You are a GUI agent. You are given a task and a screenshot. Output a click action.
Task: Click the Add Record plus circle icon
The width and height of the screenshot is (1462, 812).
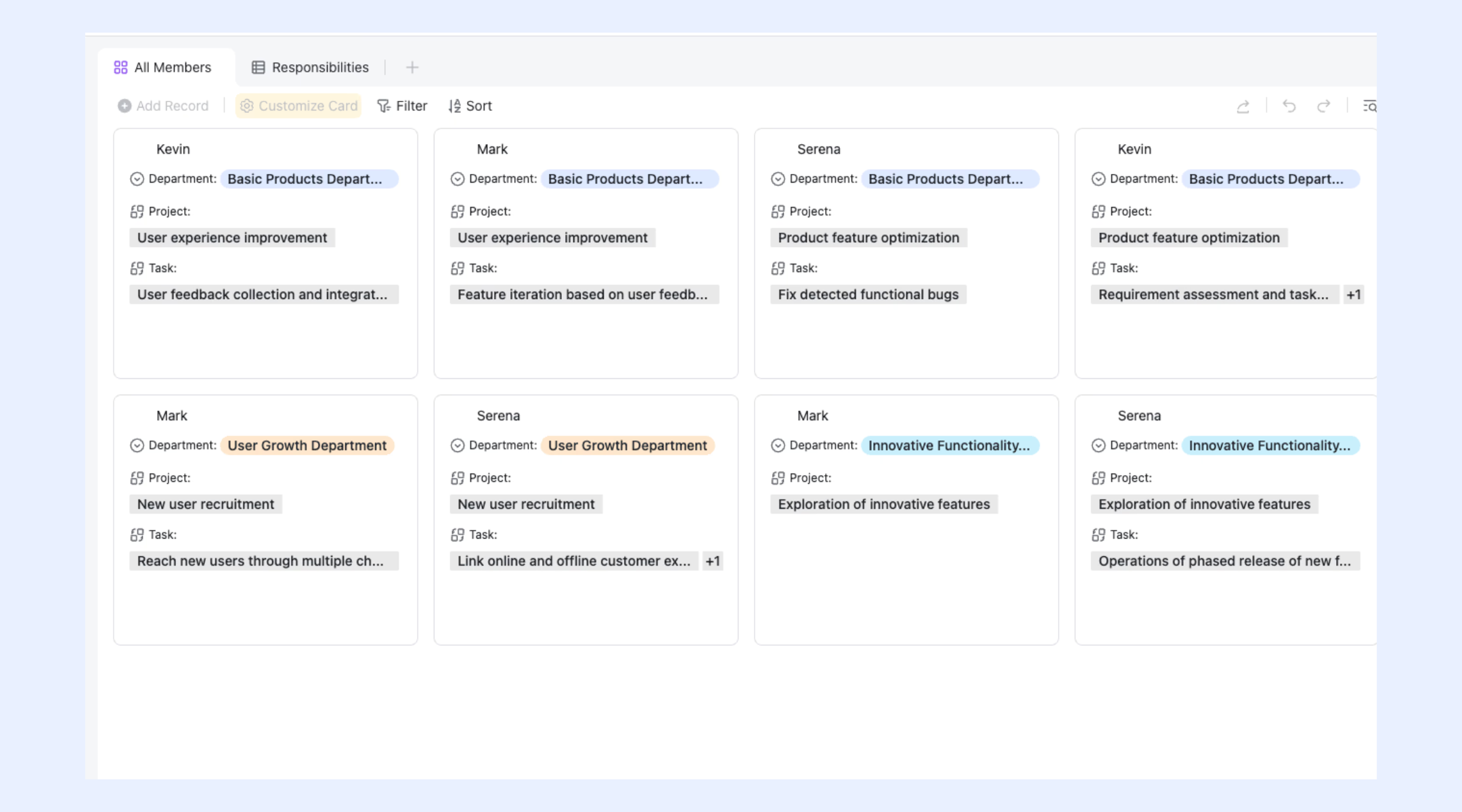pyautogui.click(x=125, y=106)
